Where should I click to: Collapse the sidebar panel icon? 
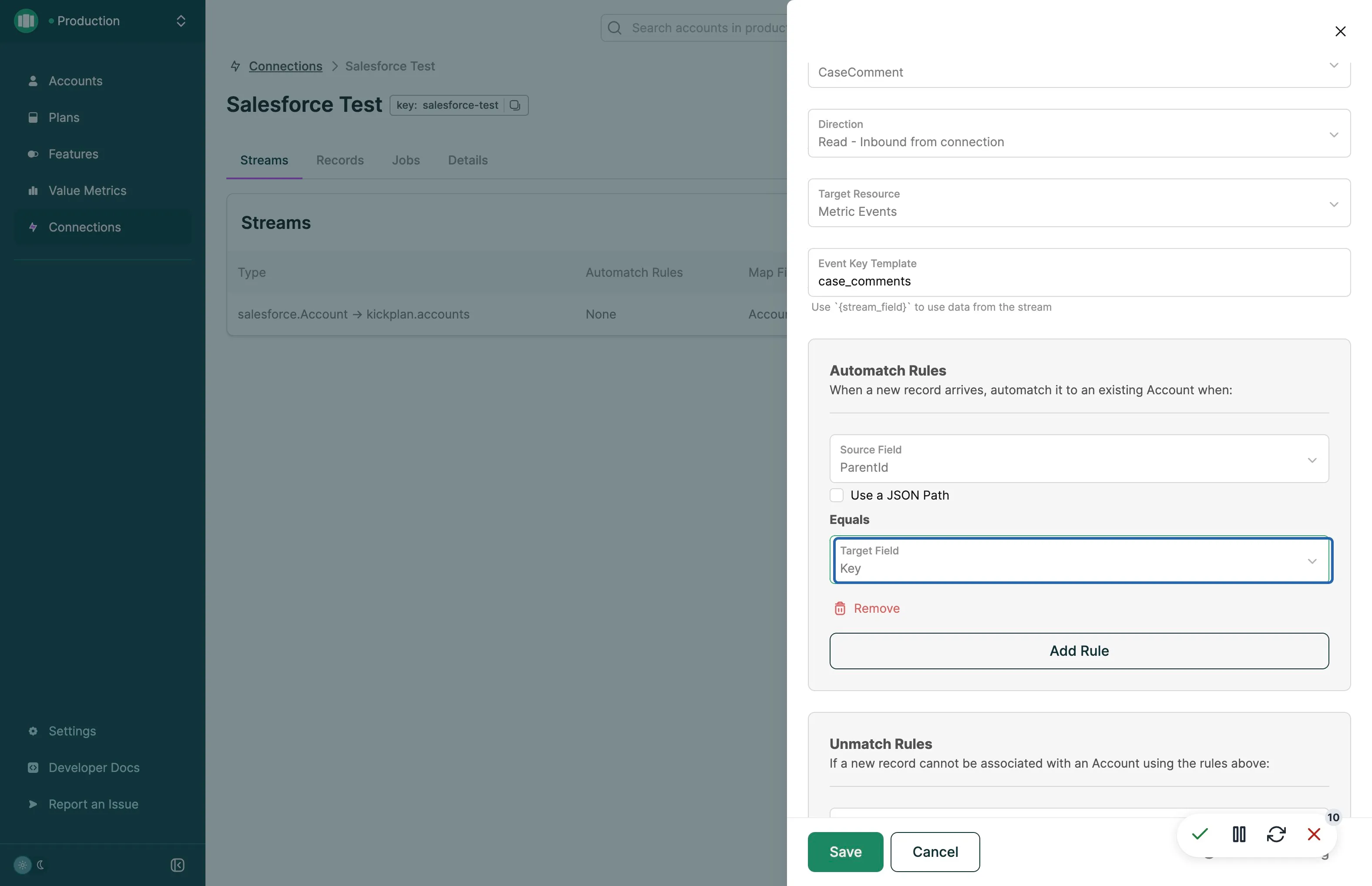(177, 865)
